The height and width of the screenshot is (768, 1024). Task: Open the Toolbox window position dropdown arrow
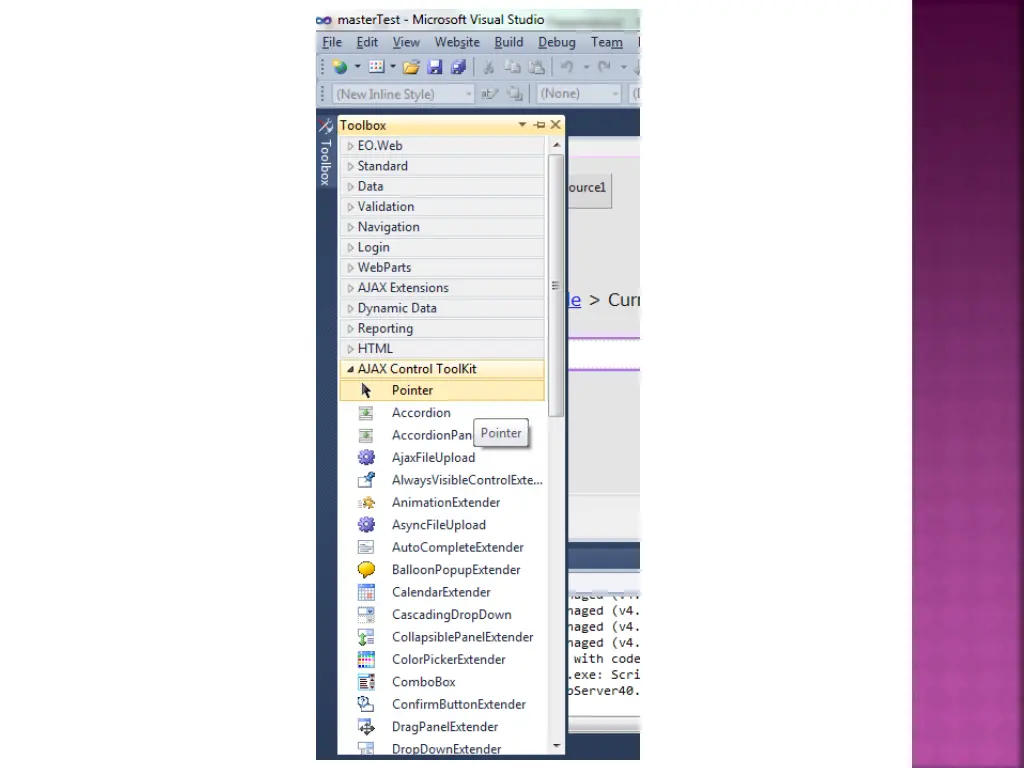[522, 125]
